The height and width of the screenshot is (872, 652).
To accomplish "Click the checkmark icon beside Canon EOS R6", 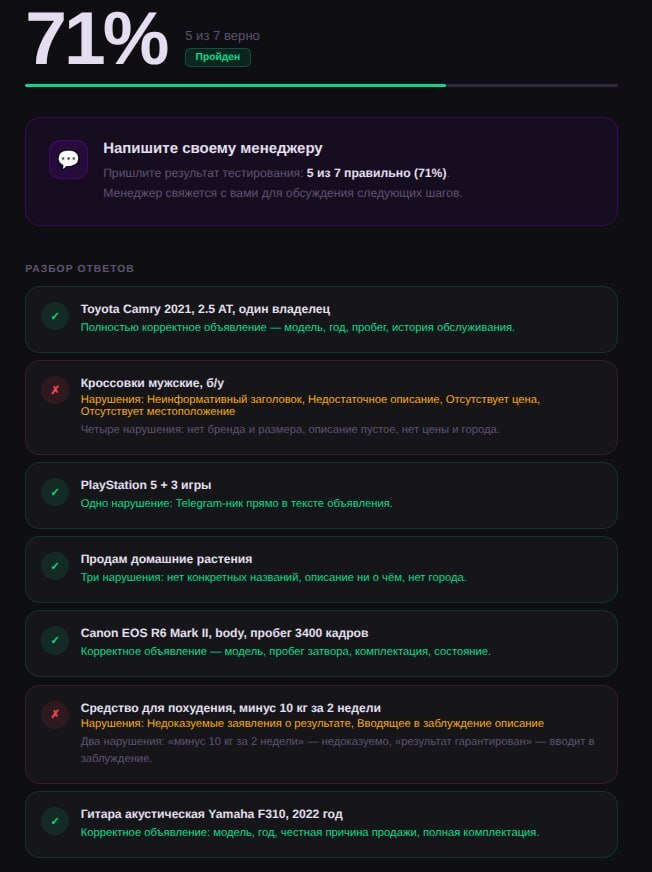I will tap(55, 640).
